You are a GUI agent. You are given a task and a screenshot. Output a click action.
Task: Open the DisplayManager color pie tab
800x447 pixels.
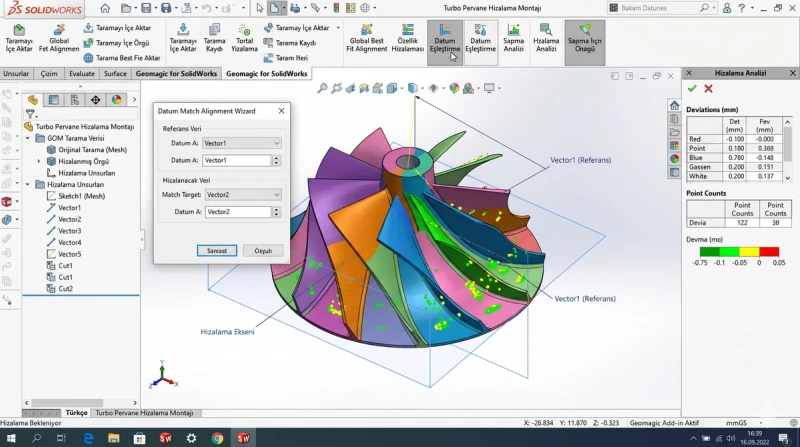click(x=117, y=100)
